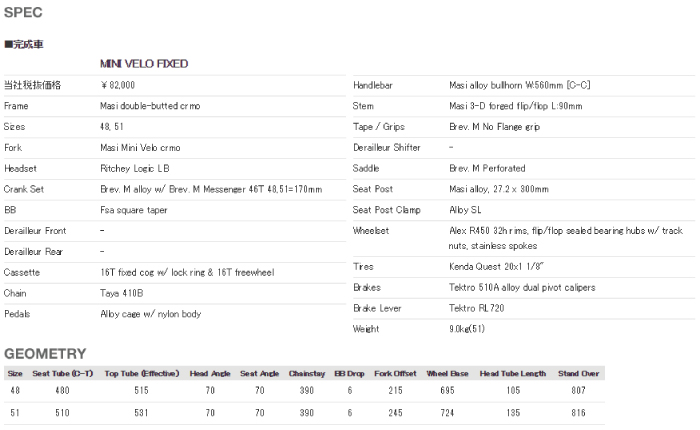Select the 当社税抜価格 price label

[x=33, y=85]
